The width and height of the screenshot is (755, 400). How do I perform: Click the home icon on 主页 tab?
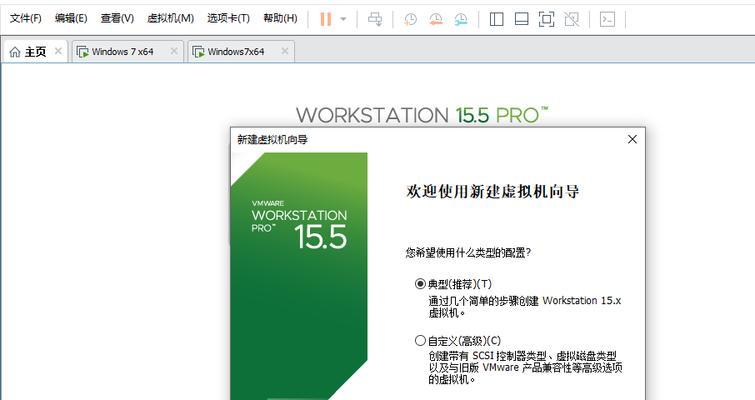coord(15,52)
